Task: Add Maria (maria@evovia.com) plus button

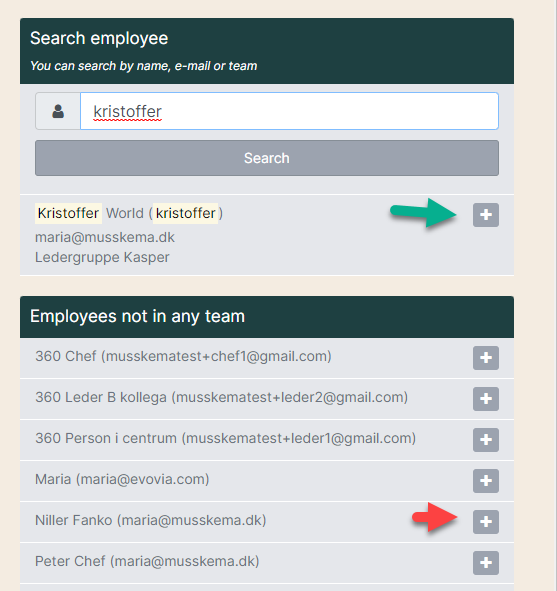Action: tap(486, 481)
